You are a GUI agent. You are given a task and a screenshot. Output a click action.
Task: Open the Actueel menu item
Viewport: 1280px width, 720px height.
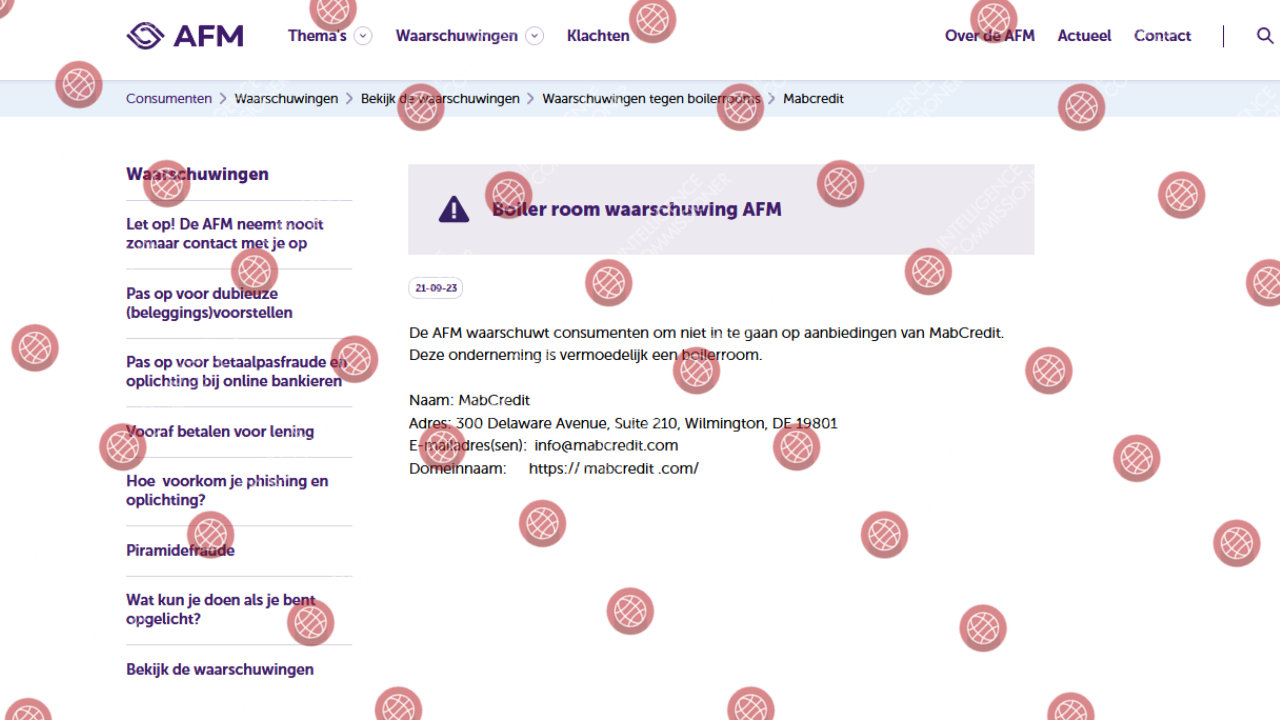tap(1084, 36)
